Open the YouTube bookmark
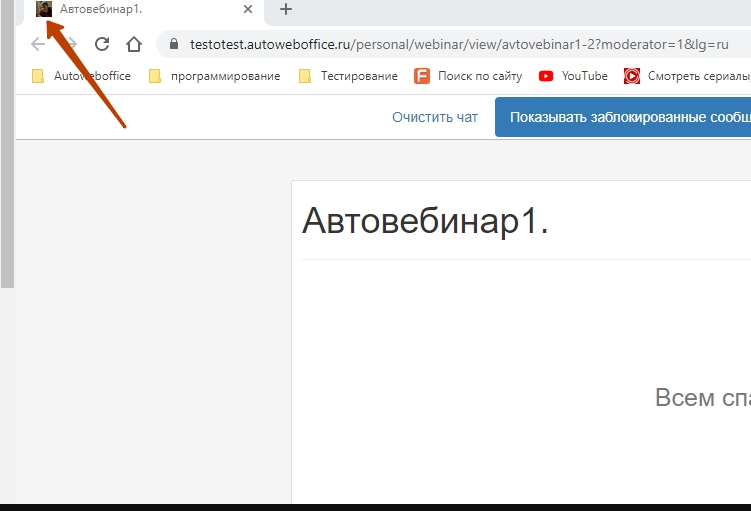 pyautogui.click(x=573, y=76)
